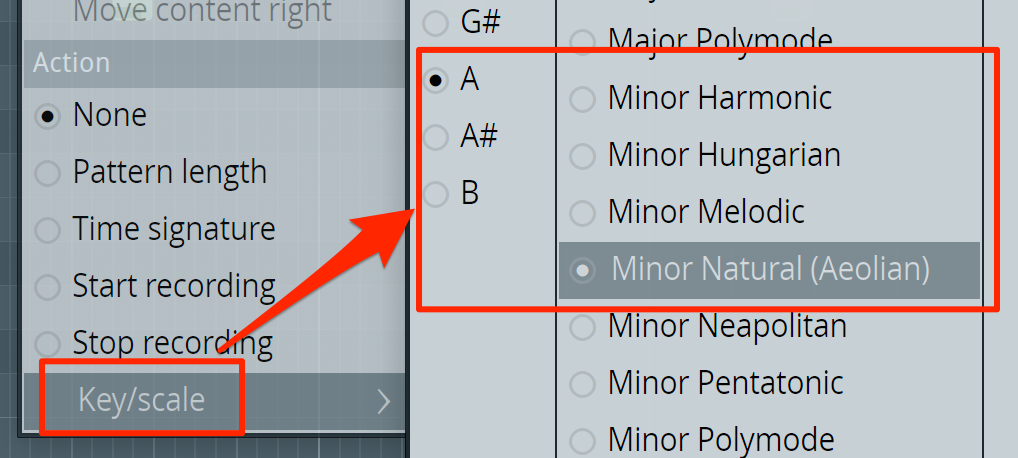Viewport: 1018px width, 458px height.
Task: Choose Minor Neapolitan scale
Action: tap(769, 327)
